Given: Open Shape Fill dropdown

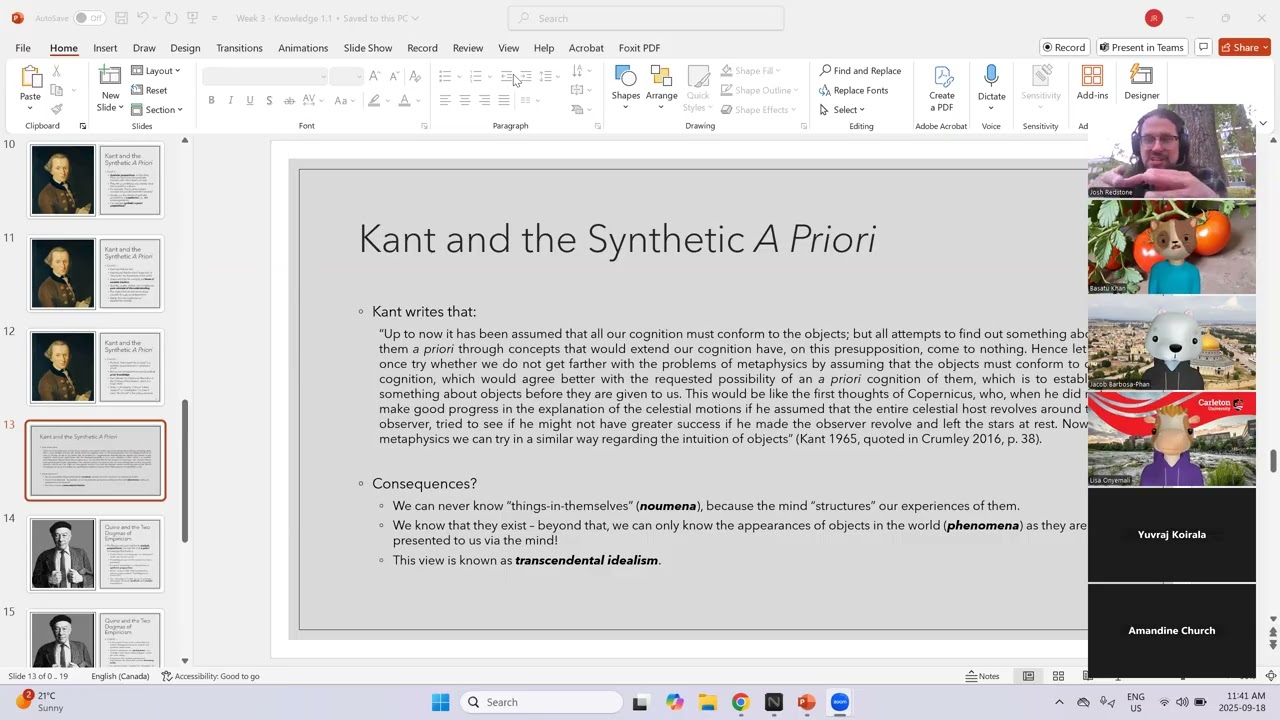Looking at the screenshot, I should [x=750, y=71].
